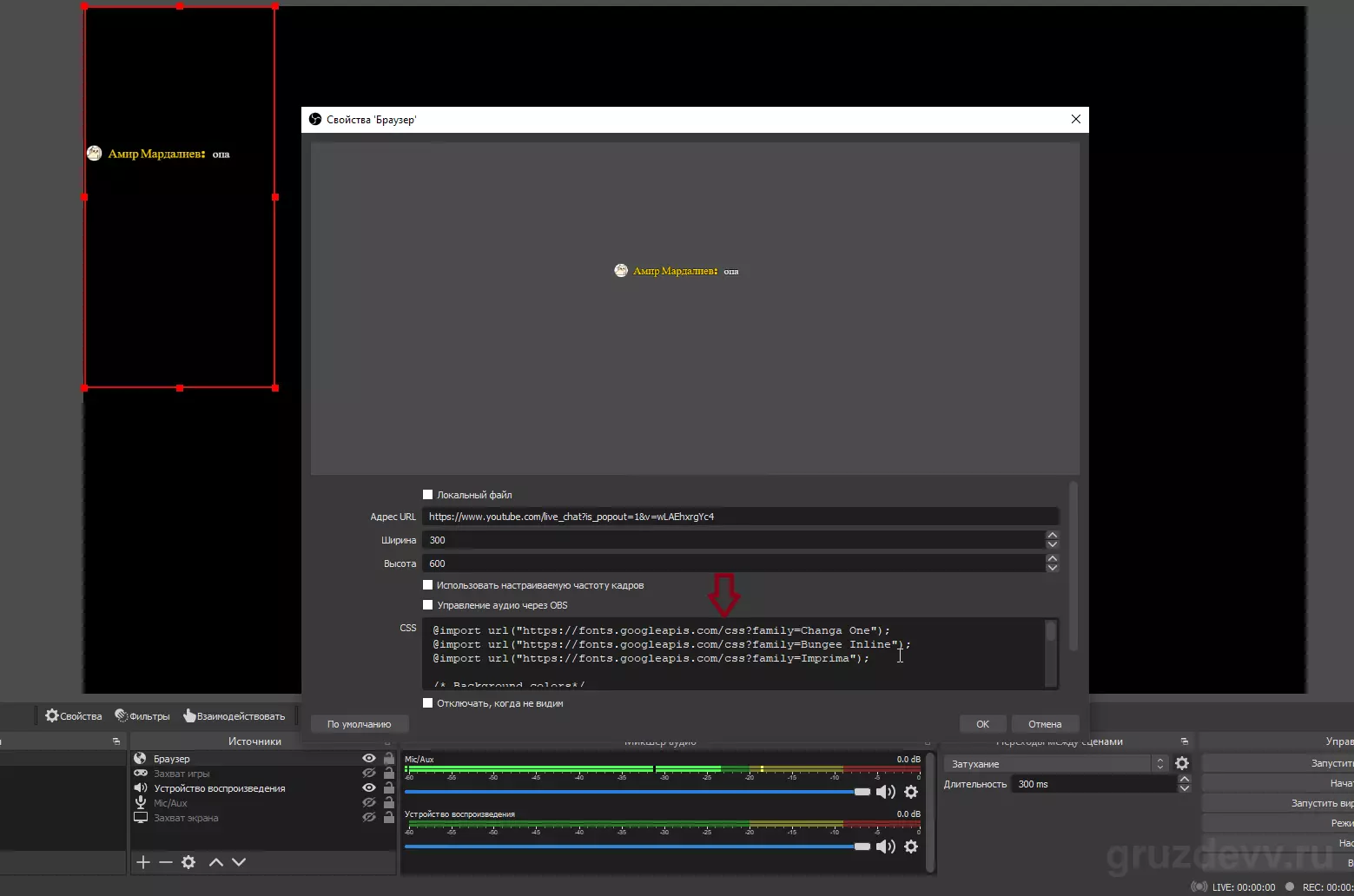Click Отмена to cancel the dialog

[1045, 724]
